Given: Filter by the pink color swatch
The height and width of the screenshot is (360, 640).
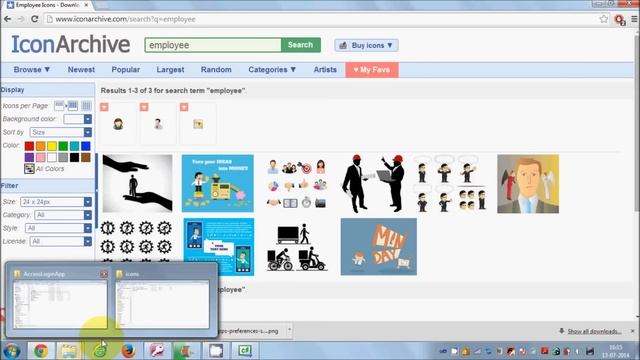Looking at the screenshot, I should click(40, 157).
